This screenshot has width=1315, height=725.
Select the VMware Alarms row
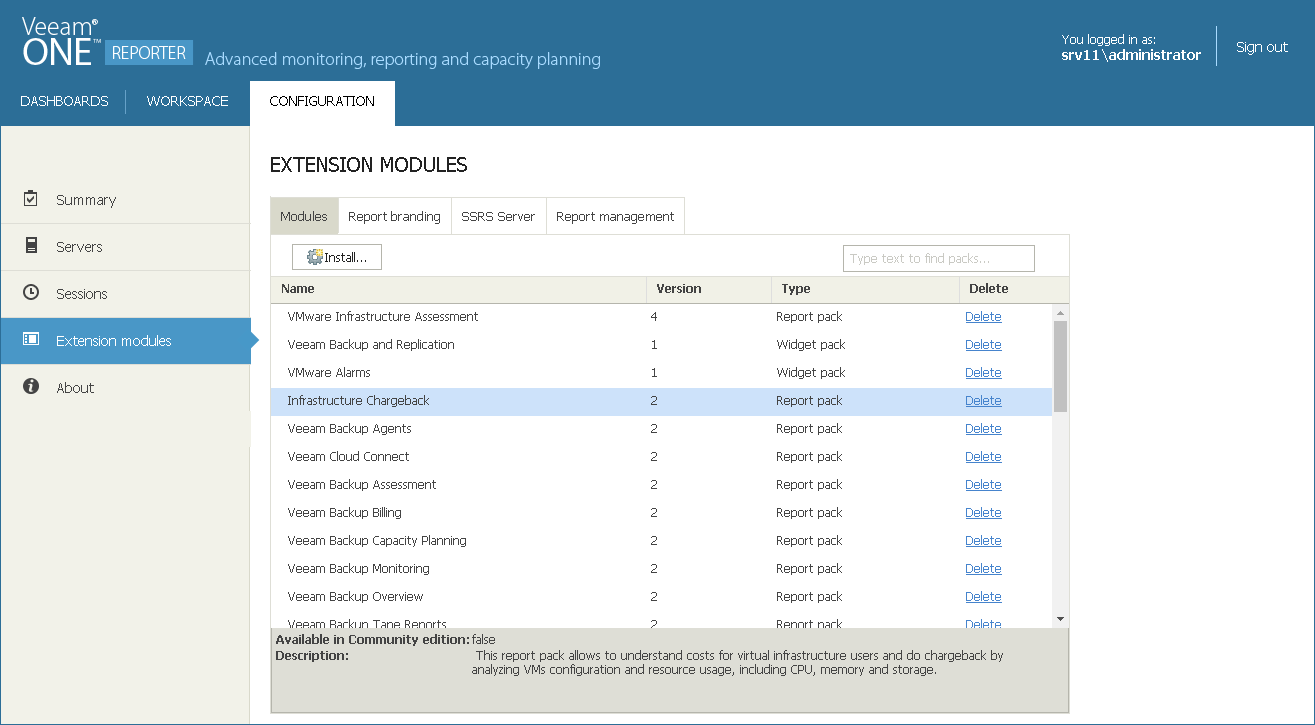click(x=661, y=373)
